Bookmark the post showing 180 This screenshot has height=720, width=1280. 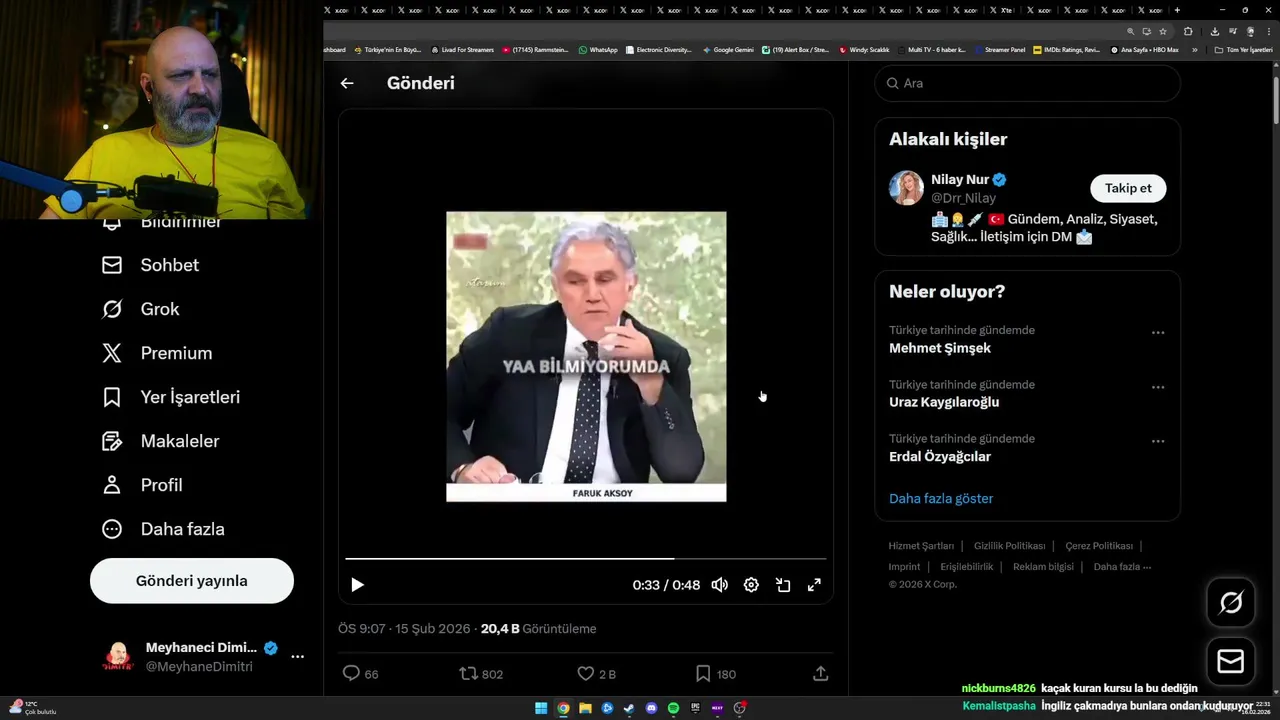(715, 674)
